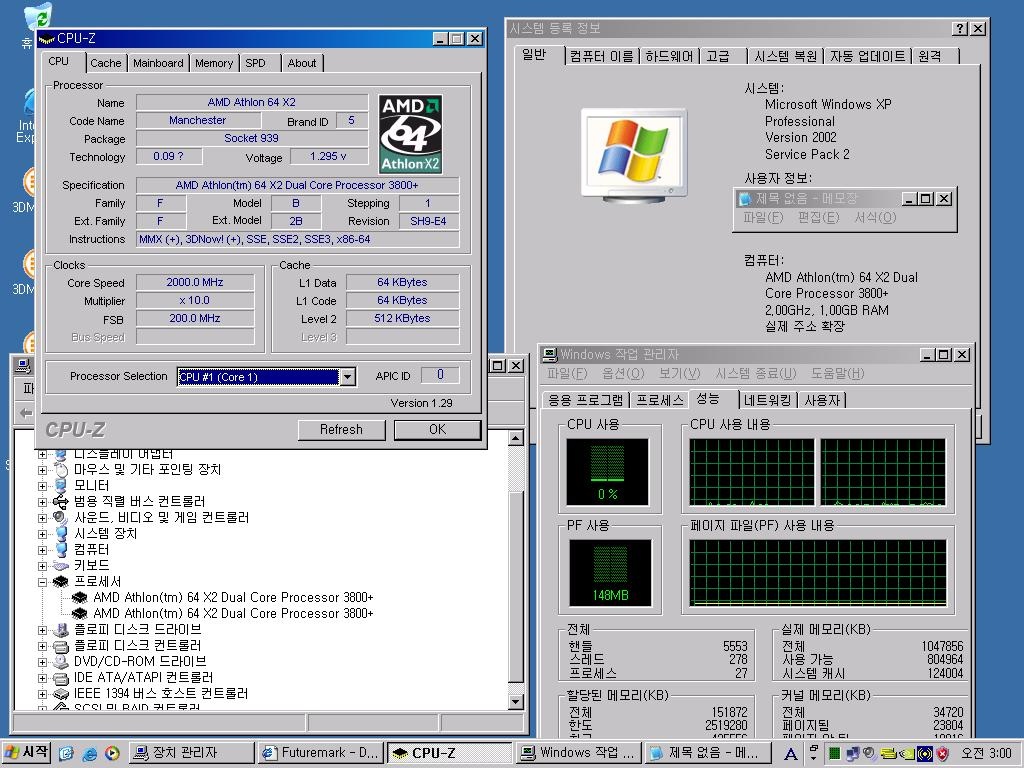Open the 서식(O) menu in Notepad window

[x=875, y=217]
